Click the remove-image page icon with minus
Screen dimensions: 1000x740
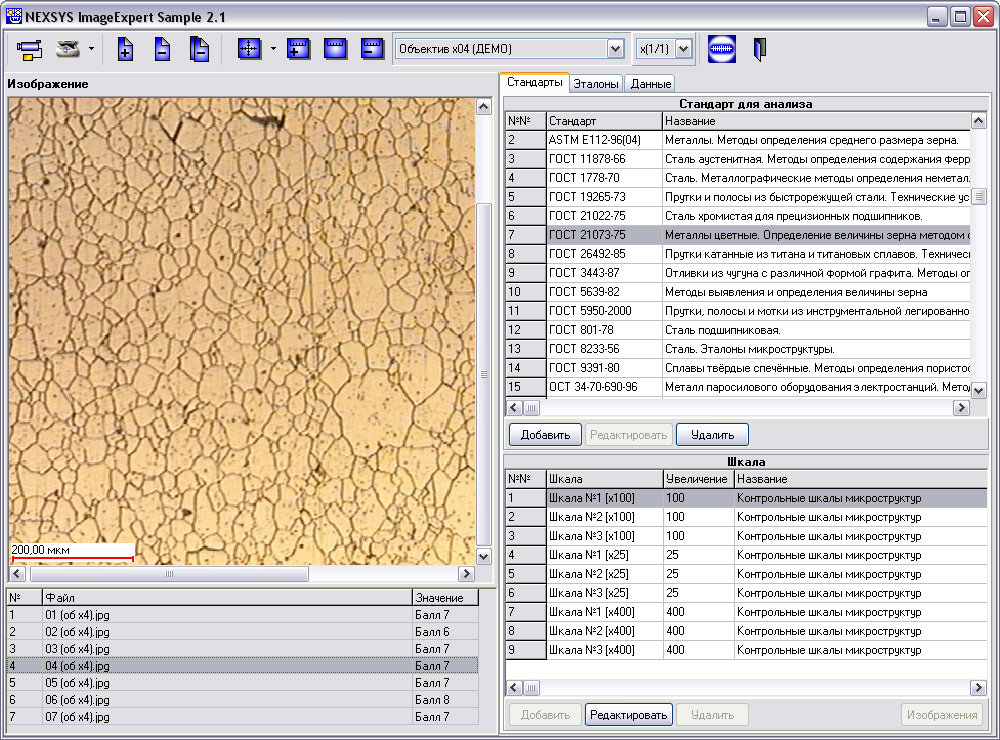(162, 49)
